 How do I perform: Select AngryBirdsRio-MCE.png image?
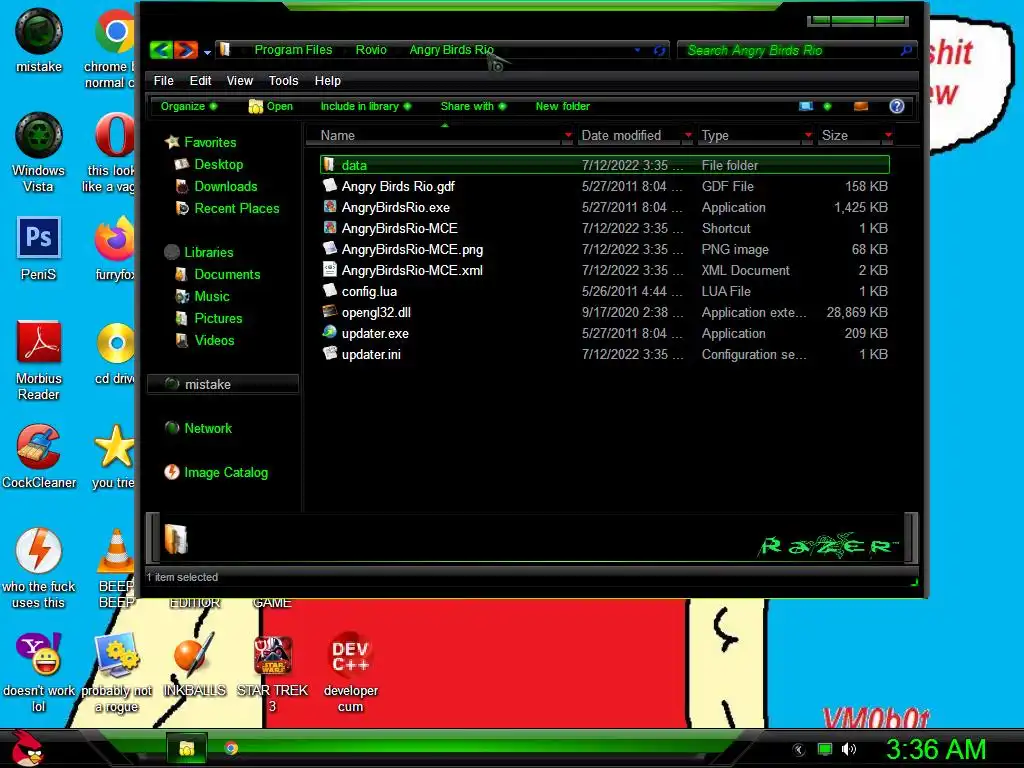pyautogui.click(x=605, y=249)
